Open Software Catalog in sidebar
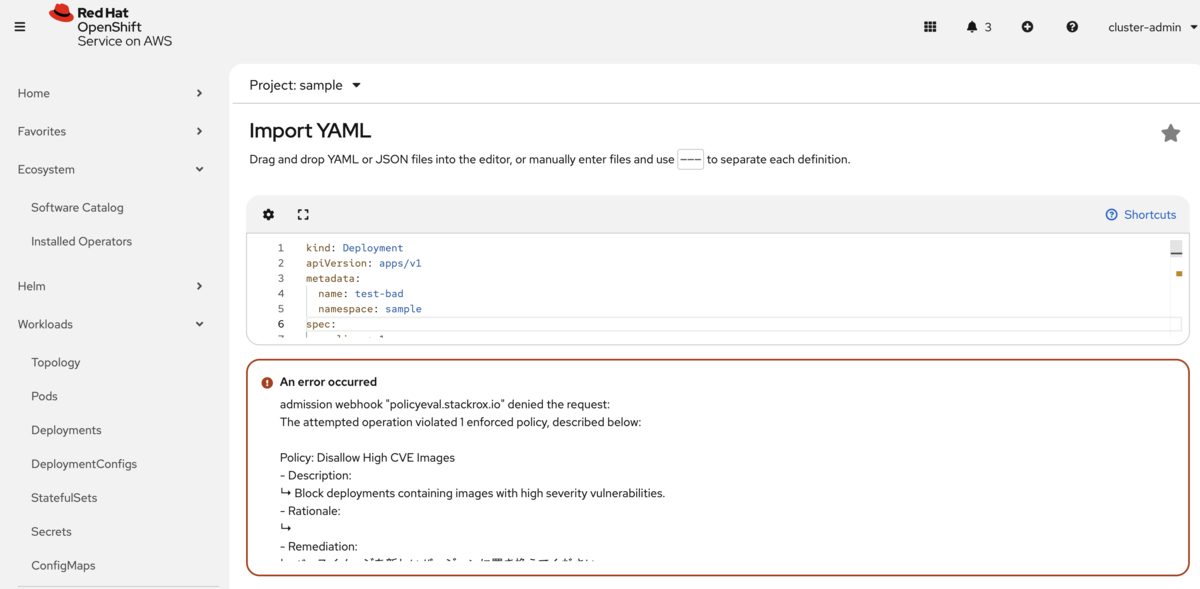Image resolution: width=1200 pixels, height=589 pixels. coord(77,208)
